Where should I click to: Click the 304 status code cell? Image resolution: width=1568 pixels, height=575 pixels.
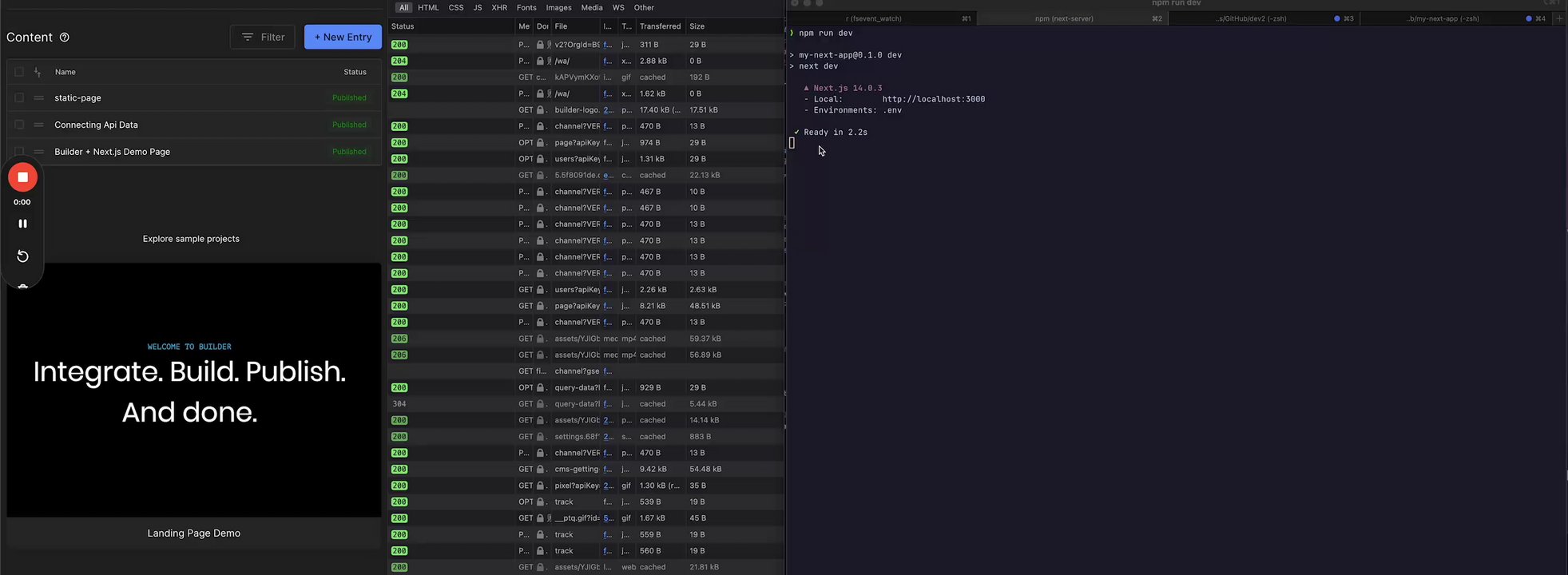point(399,404)
